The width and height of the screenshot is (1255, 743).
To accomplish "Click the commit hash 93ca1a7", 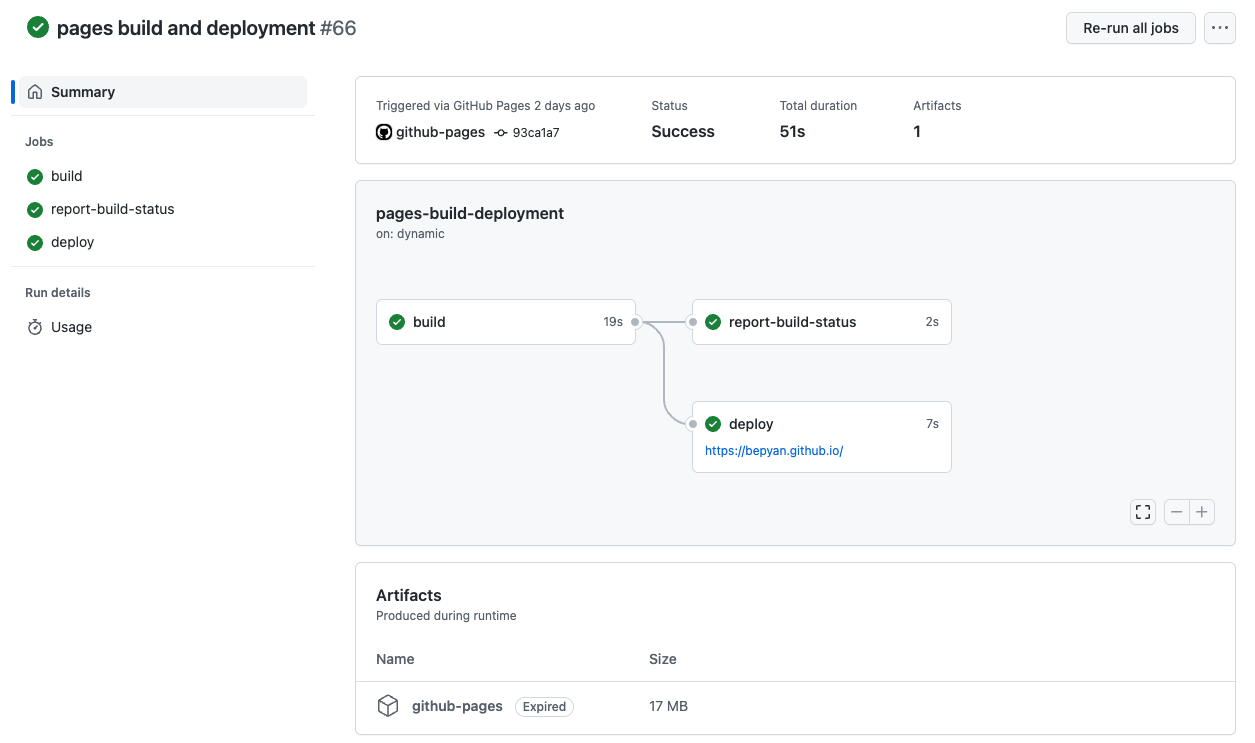I will point(536,132).
